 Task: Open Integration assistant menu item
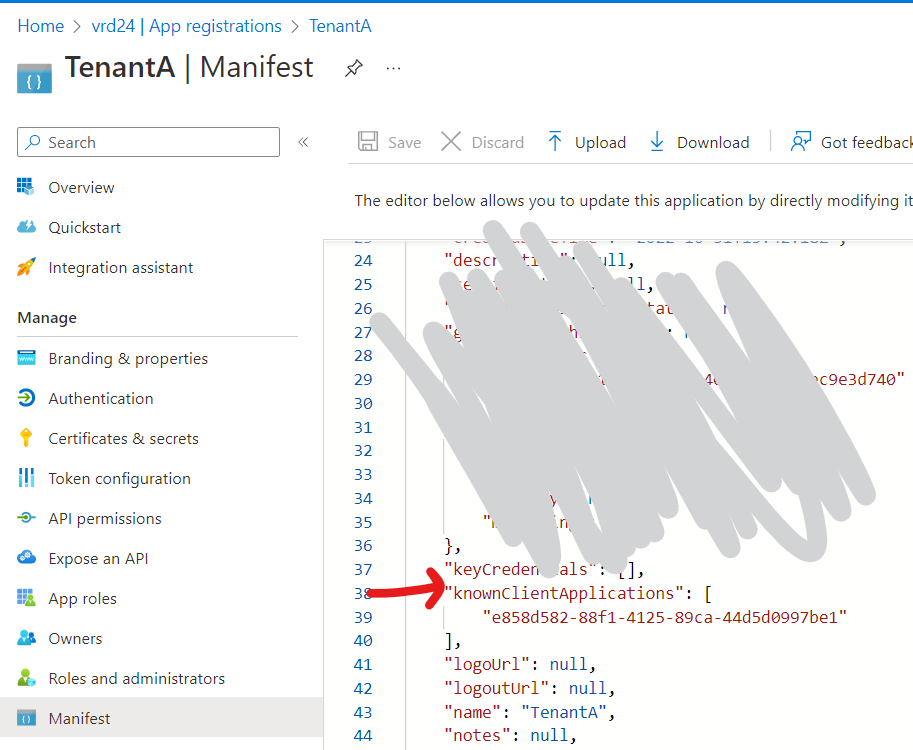coord(121,268)
